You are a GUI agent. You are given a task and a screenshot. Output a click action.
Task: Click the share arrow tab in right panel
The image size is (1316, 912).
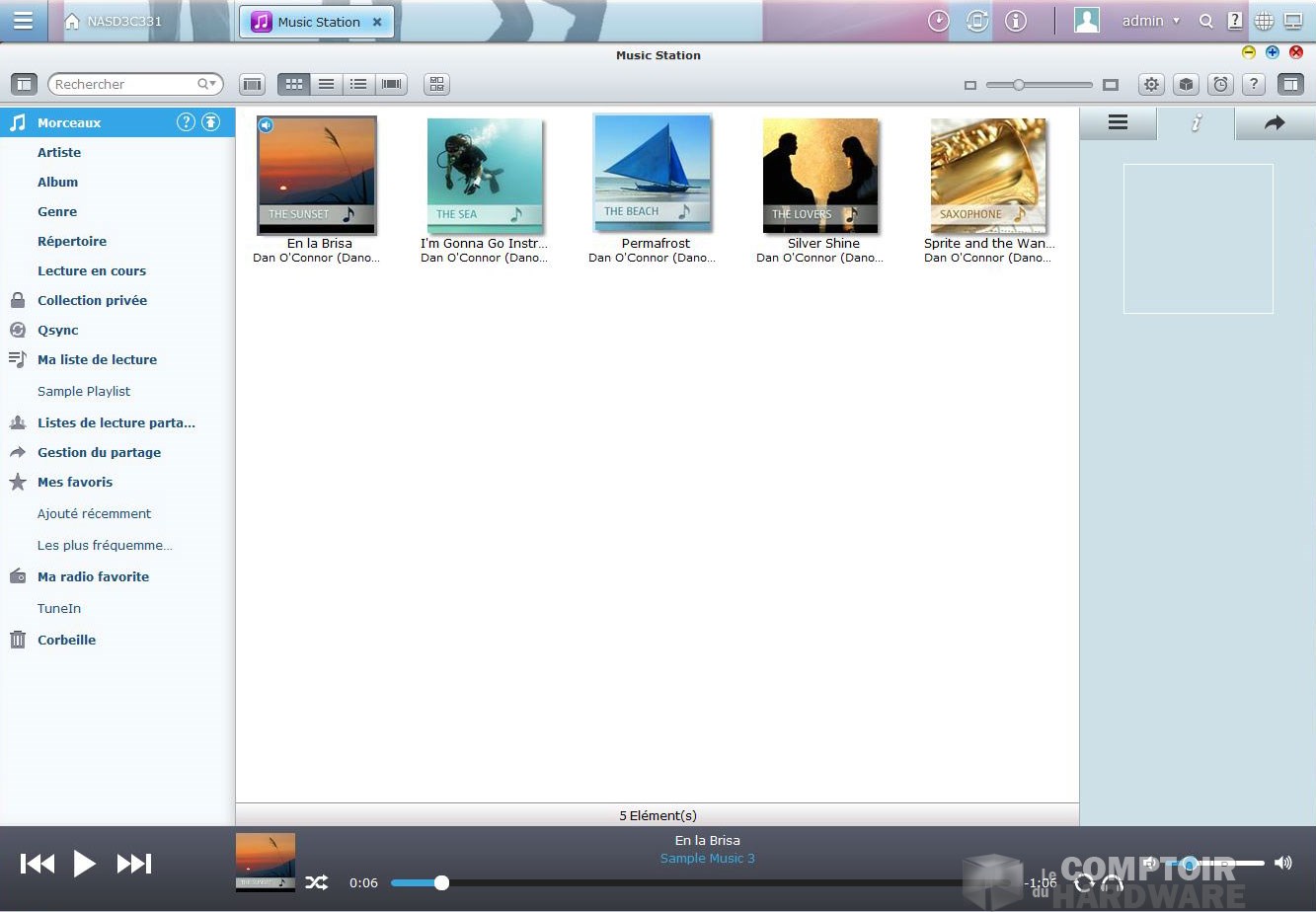tap(1275, 123)
